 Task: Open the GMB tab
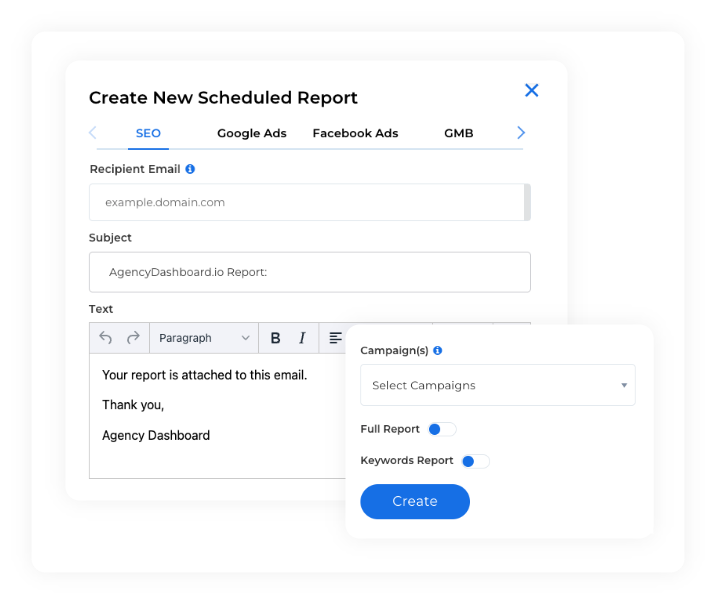pos(458,133)
